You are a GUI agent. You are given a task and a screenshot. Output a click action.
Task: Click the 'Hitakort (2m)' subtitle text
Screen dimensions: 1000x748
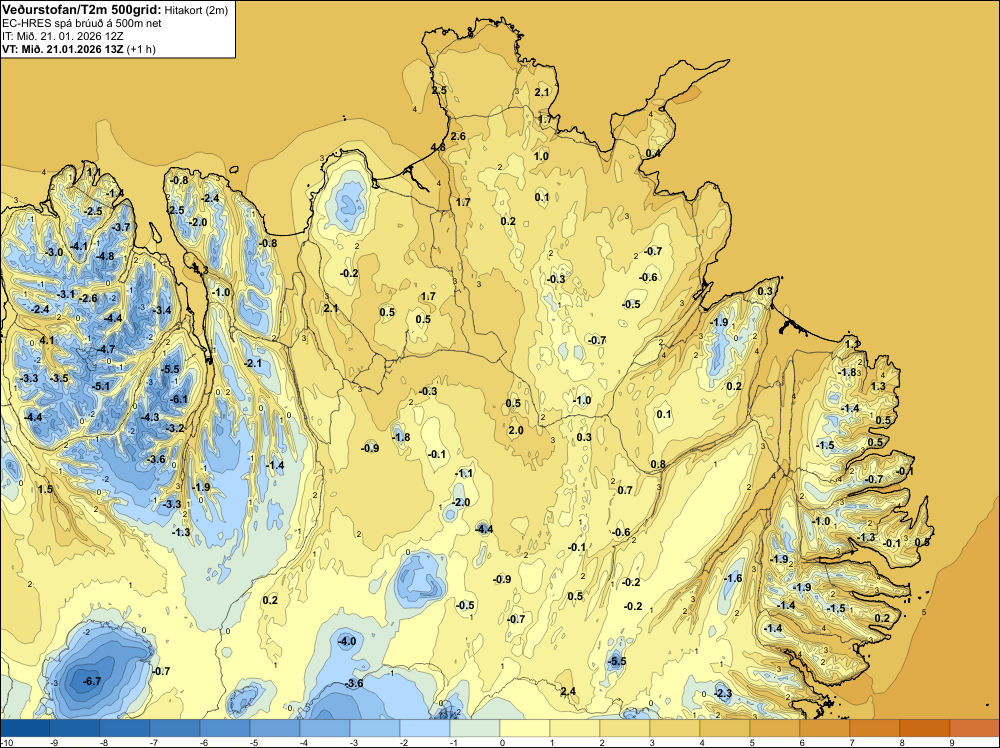pyautogui.click(x=196, y=10)
